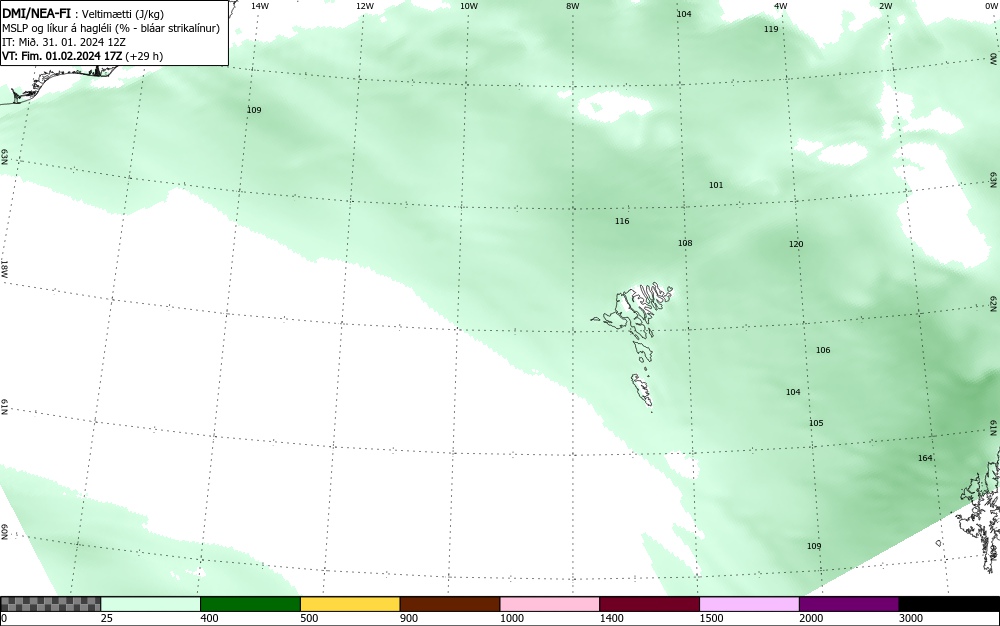
Task: Click the 2W longitude label
Action: click(885, 6)
